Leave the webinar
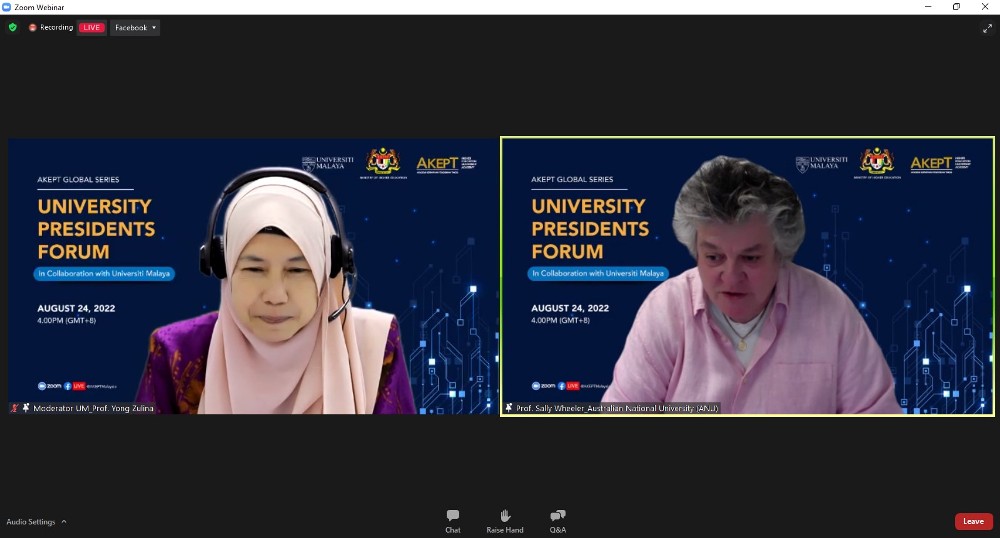This screenshot has height=538, width=1000. click(x=973, y=521)
